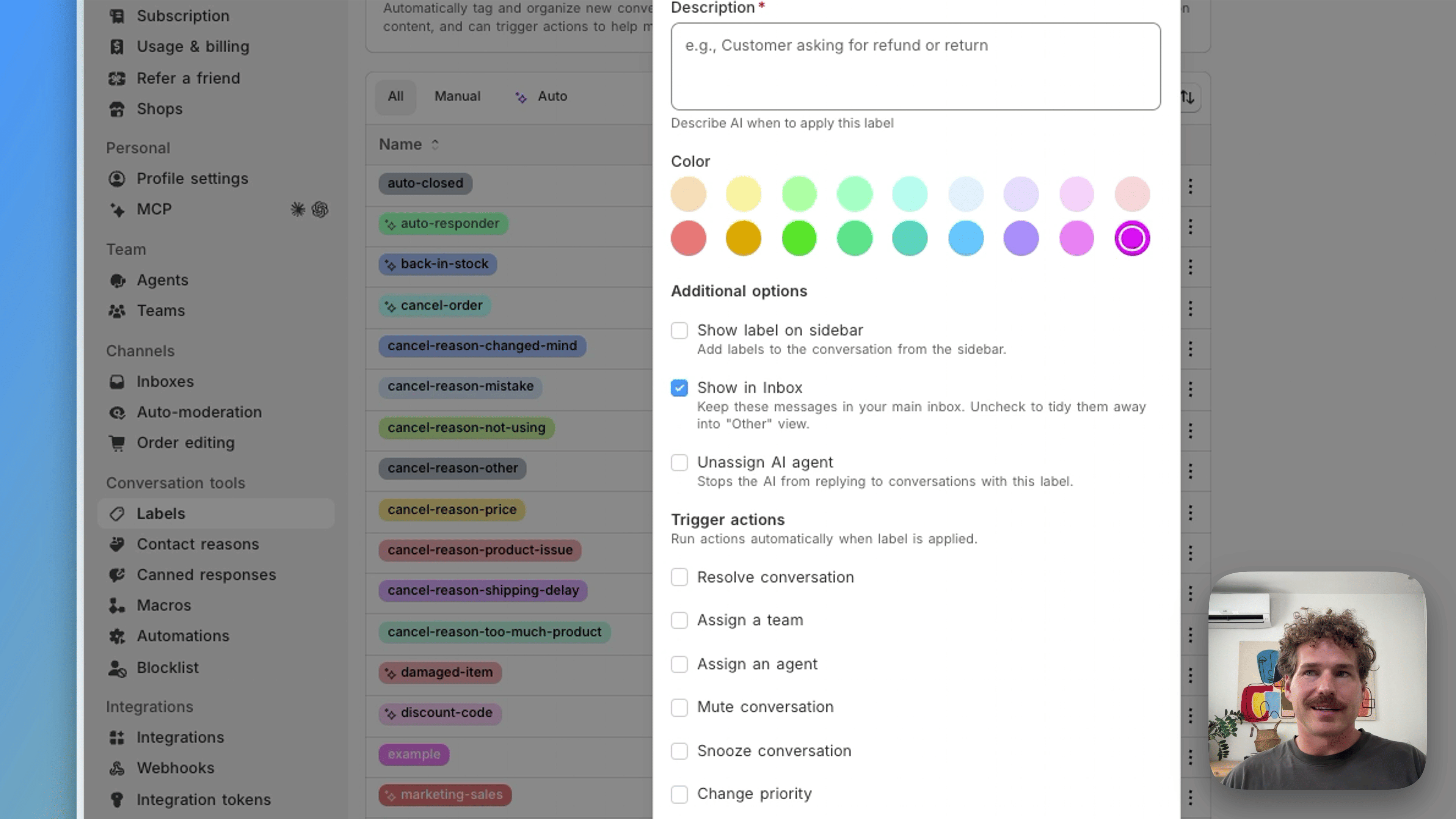Viewport: 1456px width, 819px height.
Task: Choose the coral red color swatch
Action: 689,238
